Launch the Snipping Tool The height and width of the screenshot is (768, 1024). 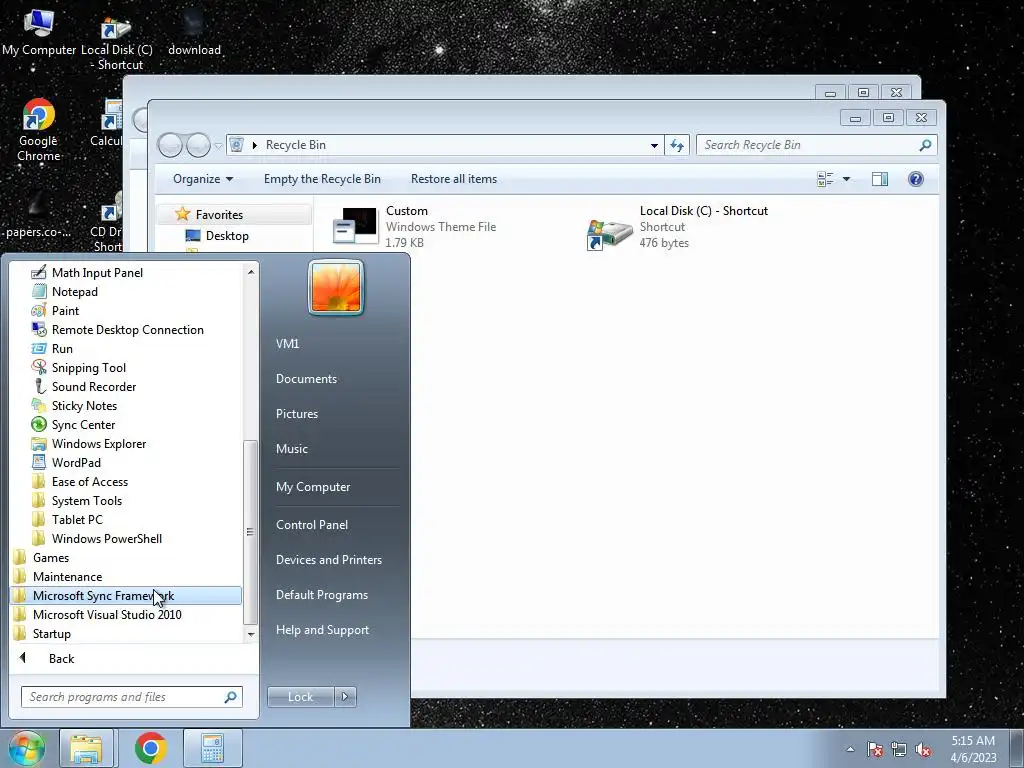pos(88,367)
